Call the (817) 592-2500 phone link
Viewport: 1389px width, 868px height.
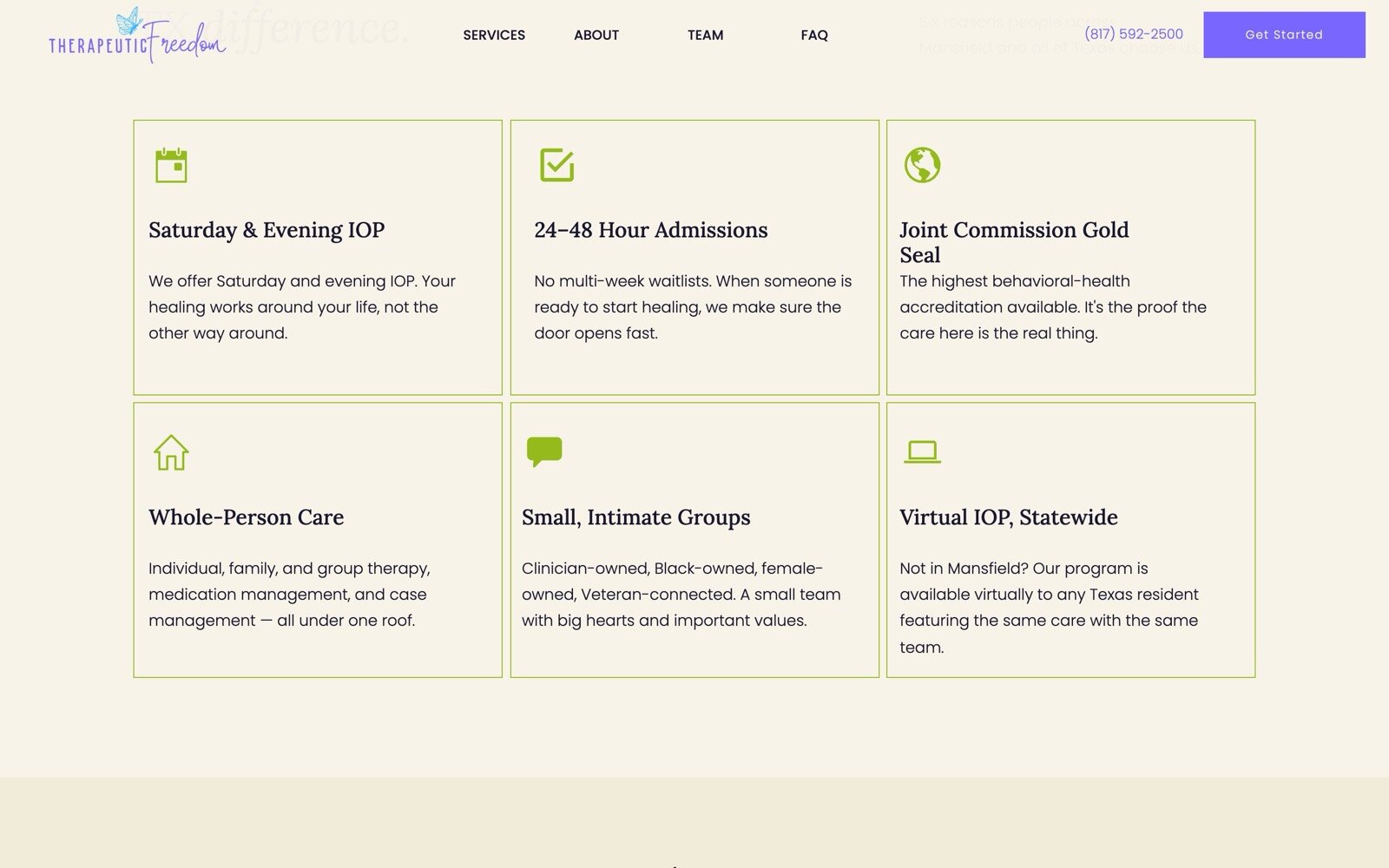tap(1134, 34)
